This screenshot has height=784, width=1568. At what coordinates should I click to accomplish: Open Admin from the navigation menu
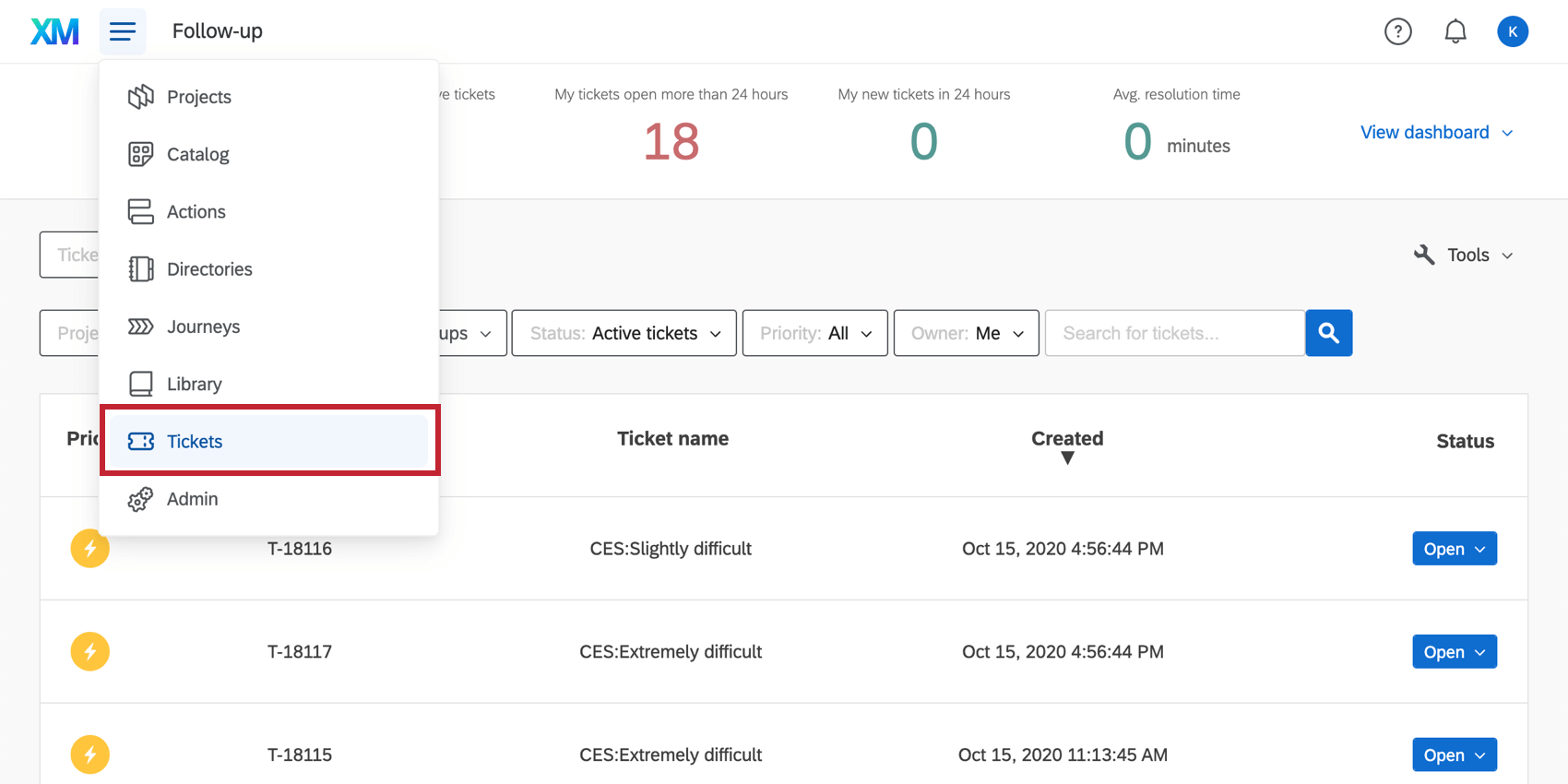click(192, 499)
